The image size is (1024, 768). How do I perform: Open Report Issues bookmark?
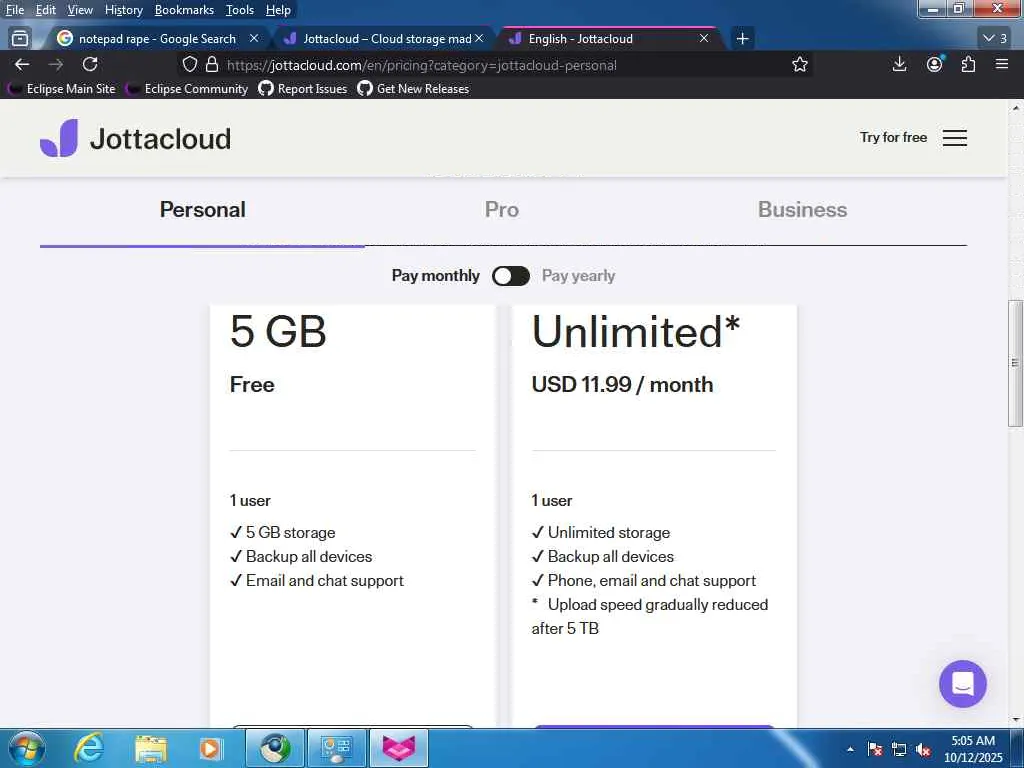click(303, 89)
